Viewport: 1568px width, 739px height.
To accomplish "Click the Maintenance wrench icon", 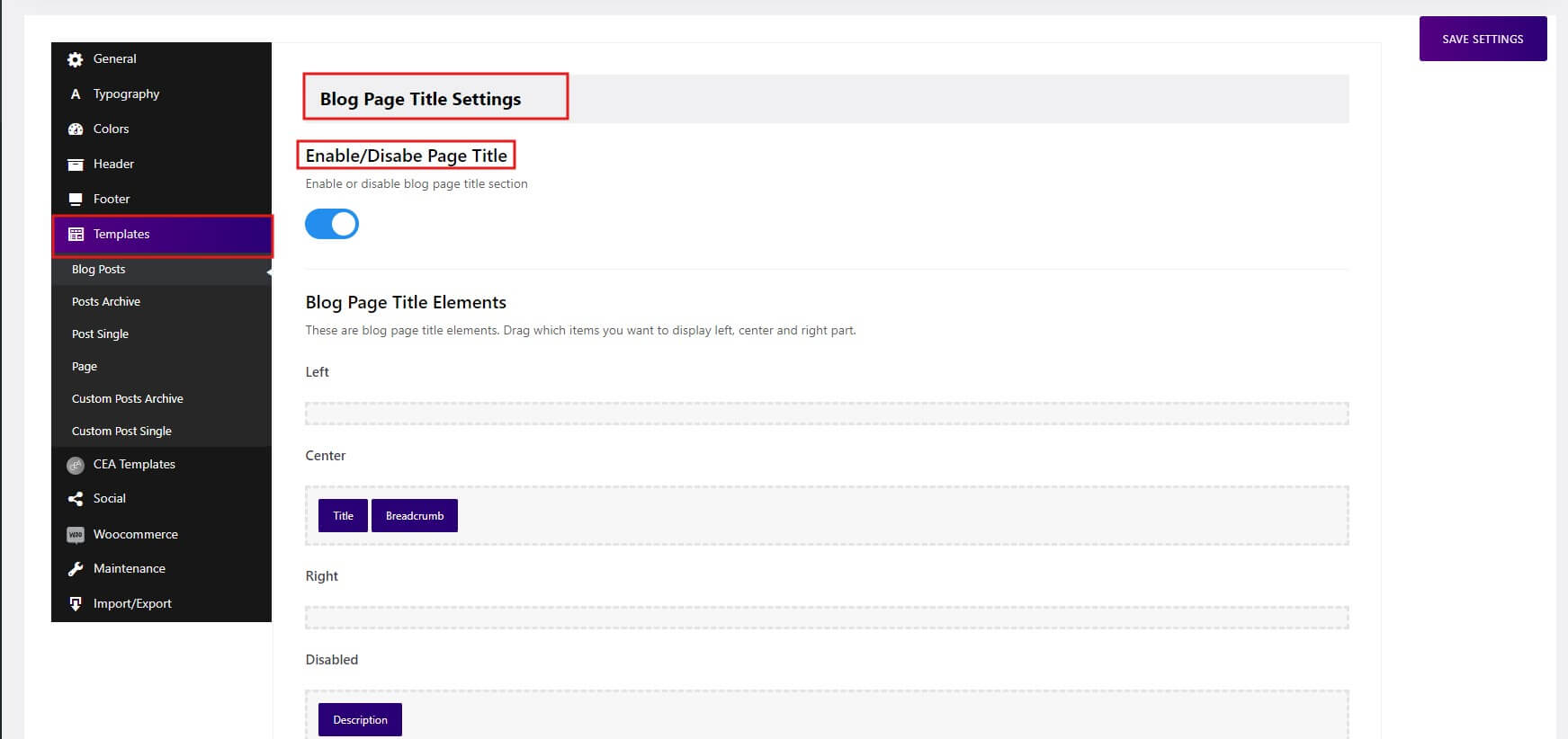I will click(x=76, y=569).
